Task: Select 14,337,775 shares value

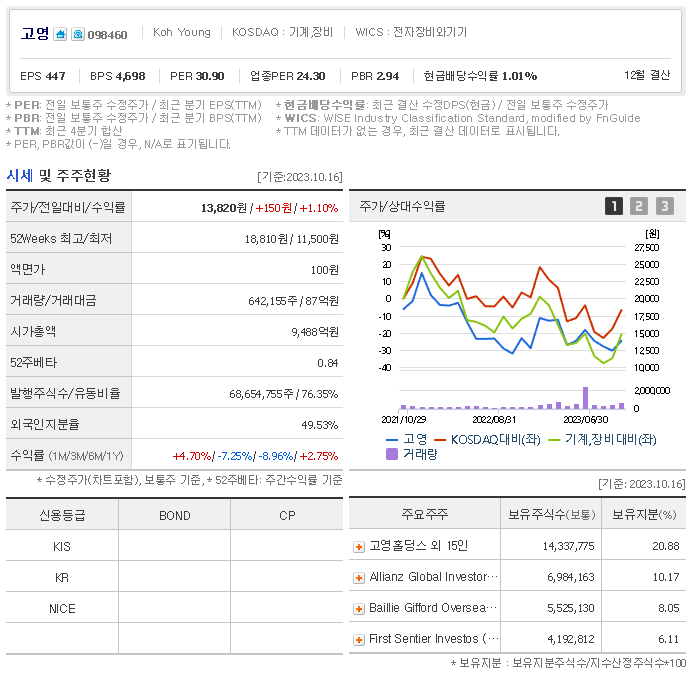Action: click(x=568, y=546)
